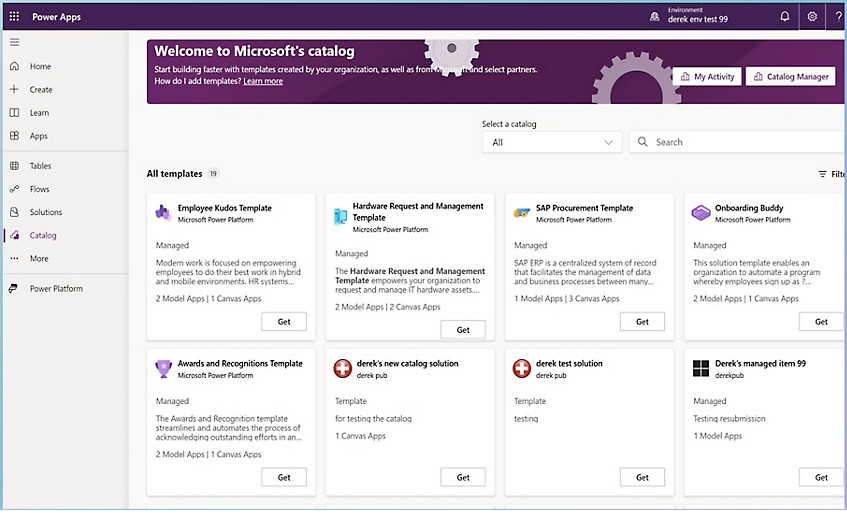
Task: Click the Catalog Manager button
Action: [790, 76]
